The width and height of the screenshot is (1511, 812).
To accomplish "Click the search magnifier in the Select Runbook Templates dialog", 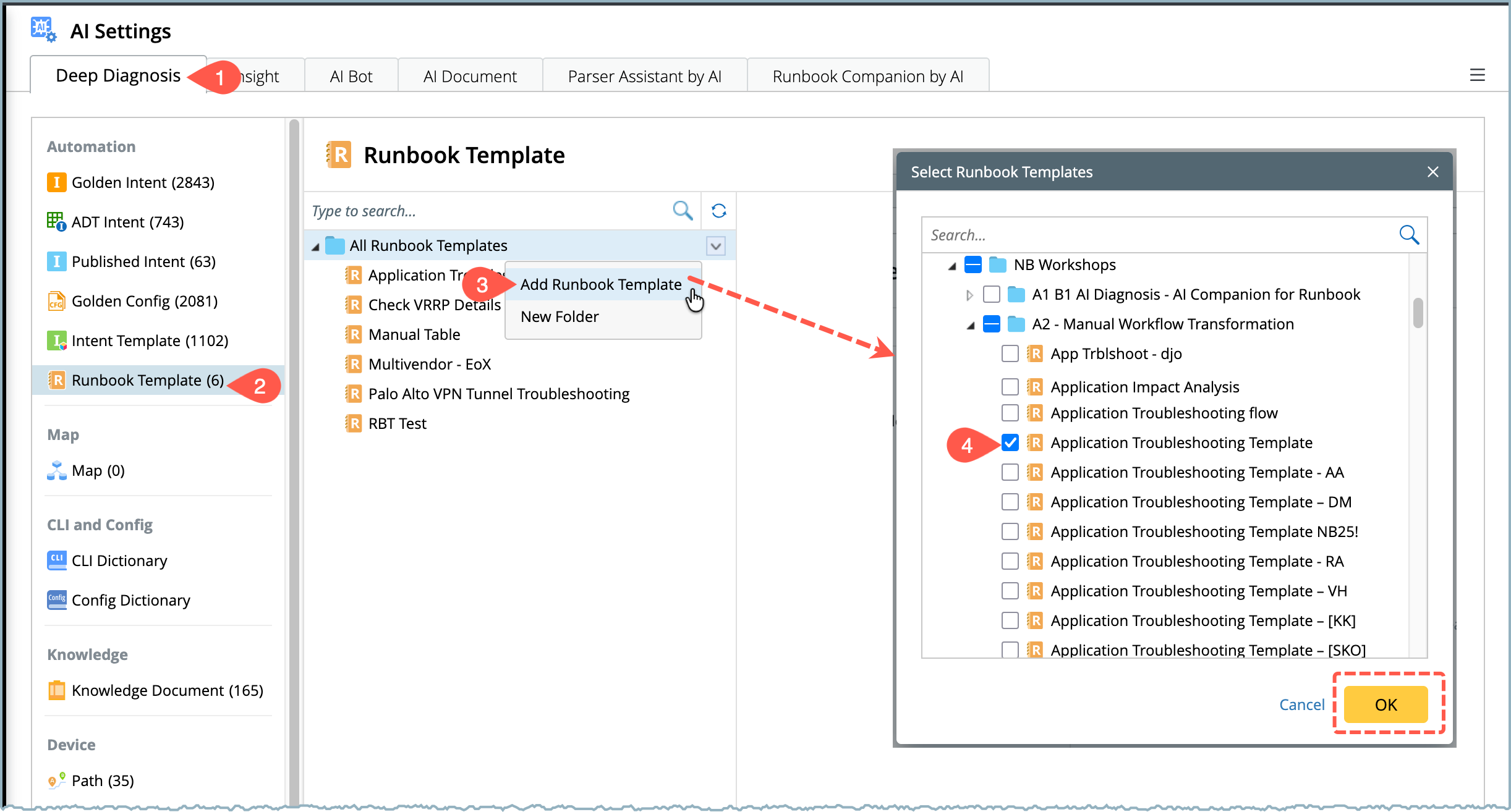I will pos(1409,235).
